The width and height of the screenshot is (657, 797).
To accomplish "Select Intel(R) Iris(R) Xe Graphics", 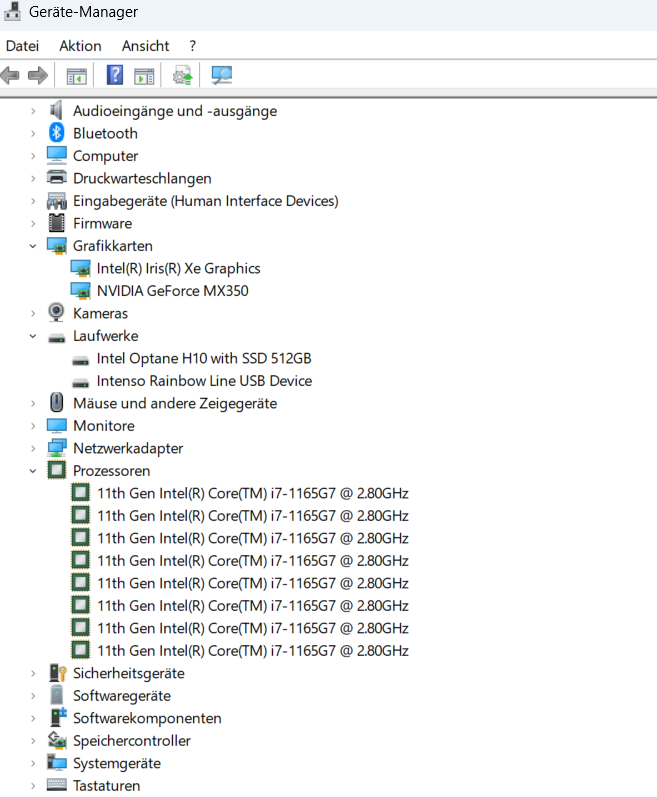I will tap(178, 268).
